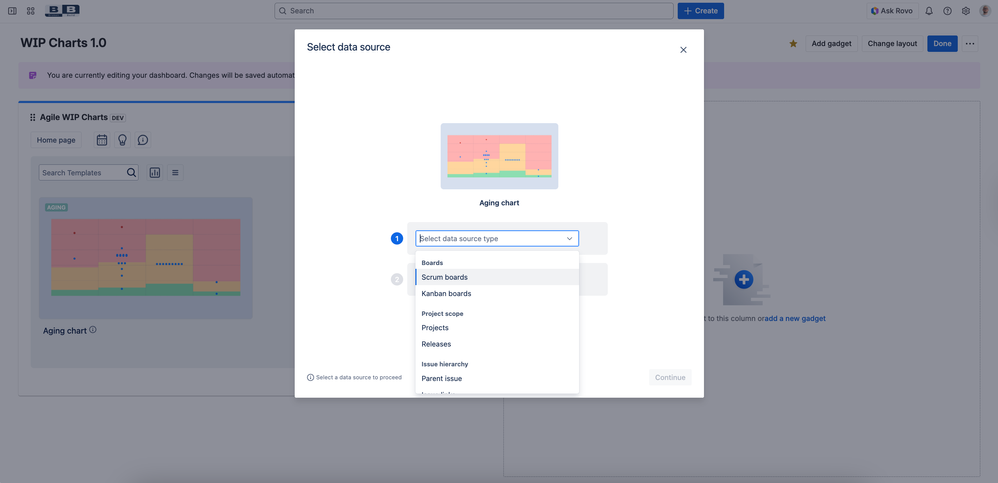Click Done to finish editing
This screenshot has height=483, width=998.
pos(942,44)
